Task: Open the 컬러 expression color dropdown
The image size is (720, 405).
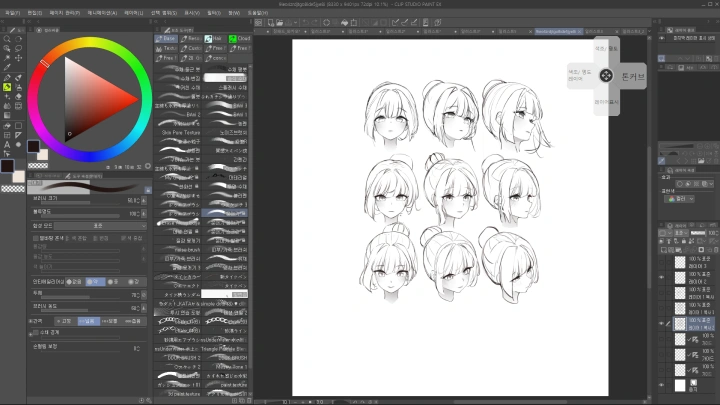Action: point(679,199)
